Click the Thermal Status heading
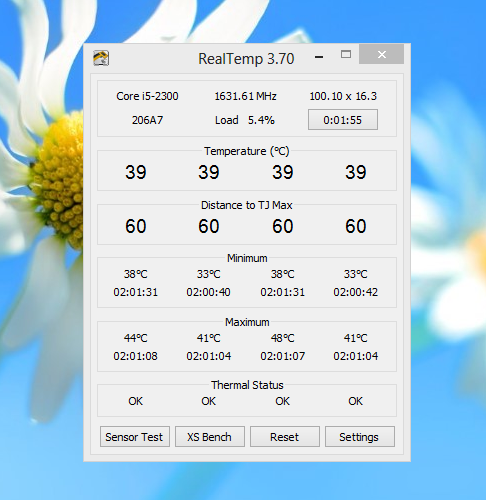The height and width of the screenshot is (500, 486). [247, 385]
